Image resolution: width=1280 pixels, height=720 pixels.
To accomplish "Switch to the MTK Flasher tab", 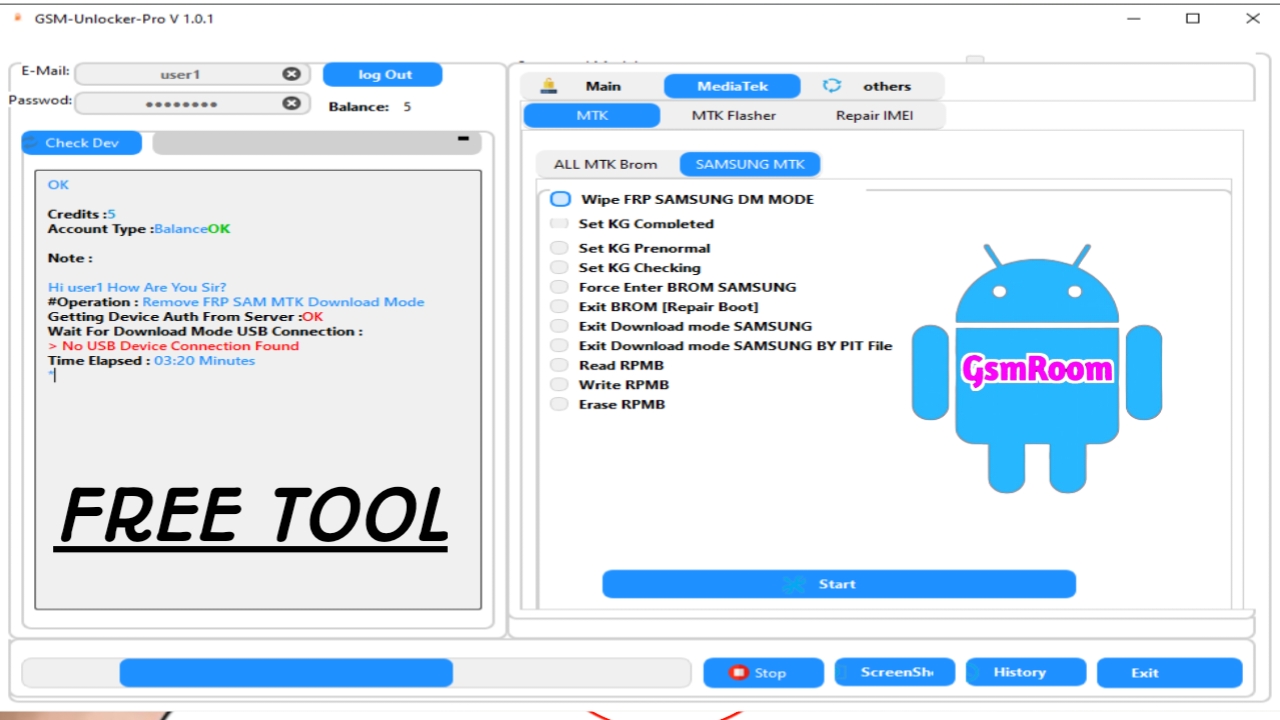I will [x=733, y=115].
